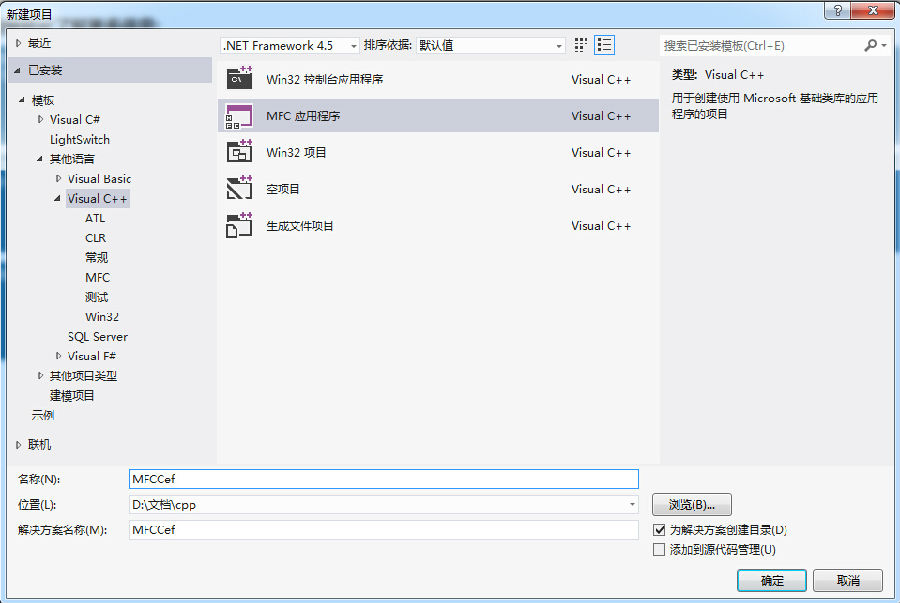Screen dimensions: 900x603
Task: Click the 解决方案名称 input field
Action: pos(383,530)
